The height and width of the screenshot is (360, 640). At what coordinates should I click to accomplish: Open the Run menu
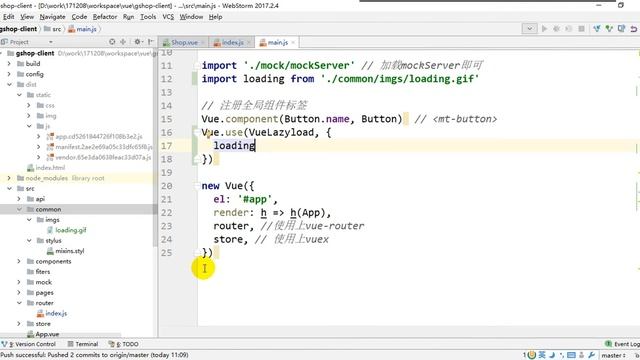(128, 17)
